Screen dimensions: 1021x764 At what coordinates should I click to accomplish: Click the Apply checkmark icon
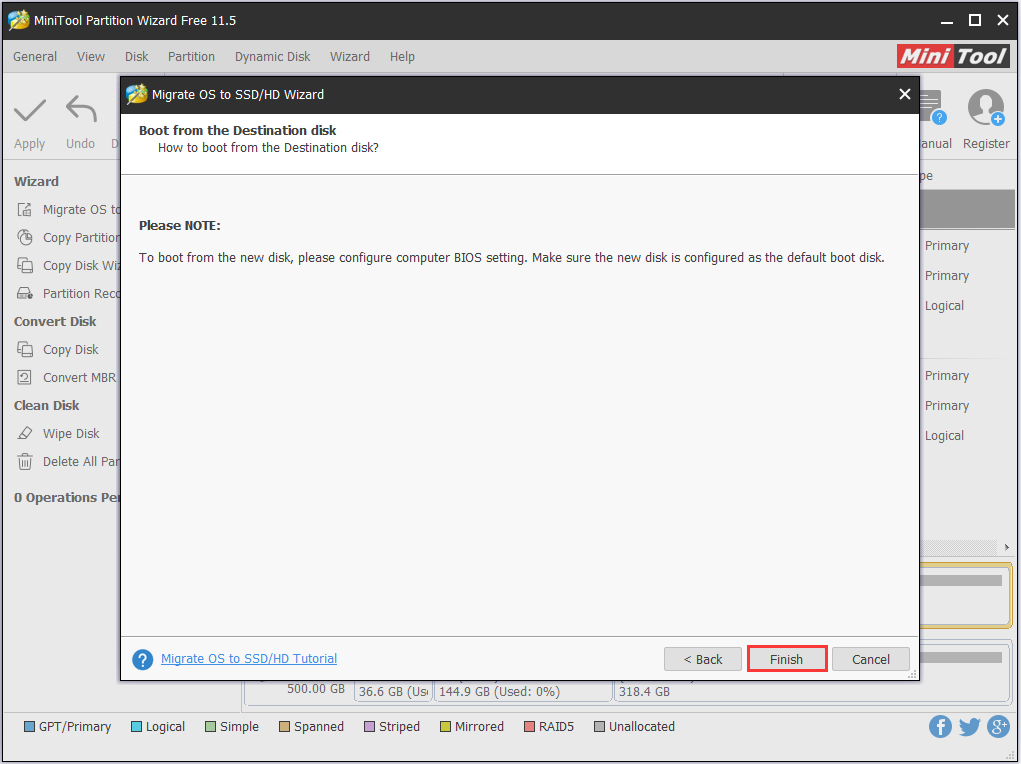[x=30, y=110]
